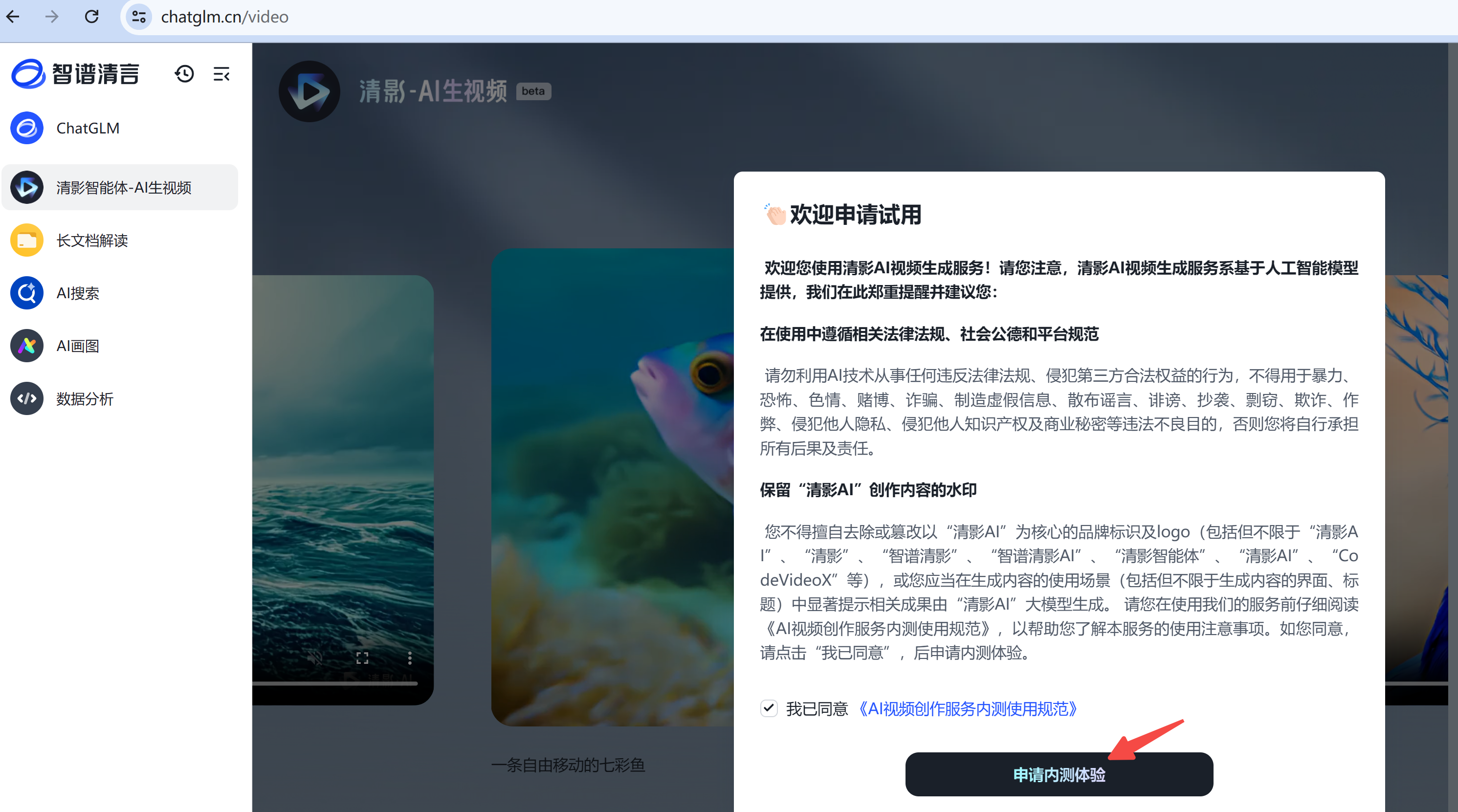This screenshot has width=1458, height=812.
Task: Click the 申请内测体验 button
Action: [x=1059, y=774]
